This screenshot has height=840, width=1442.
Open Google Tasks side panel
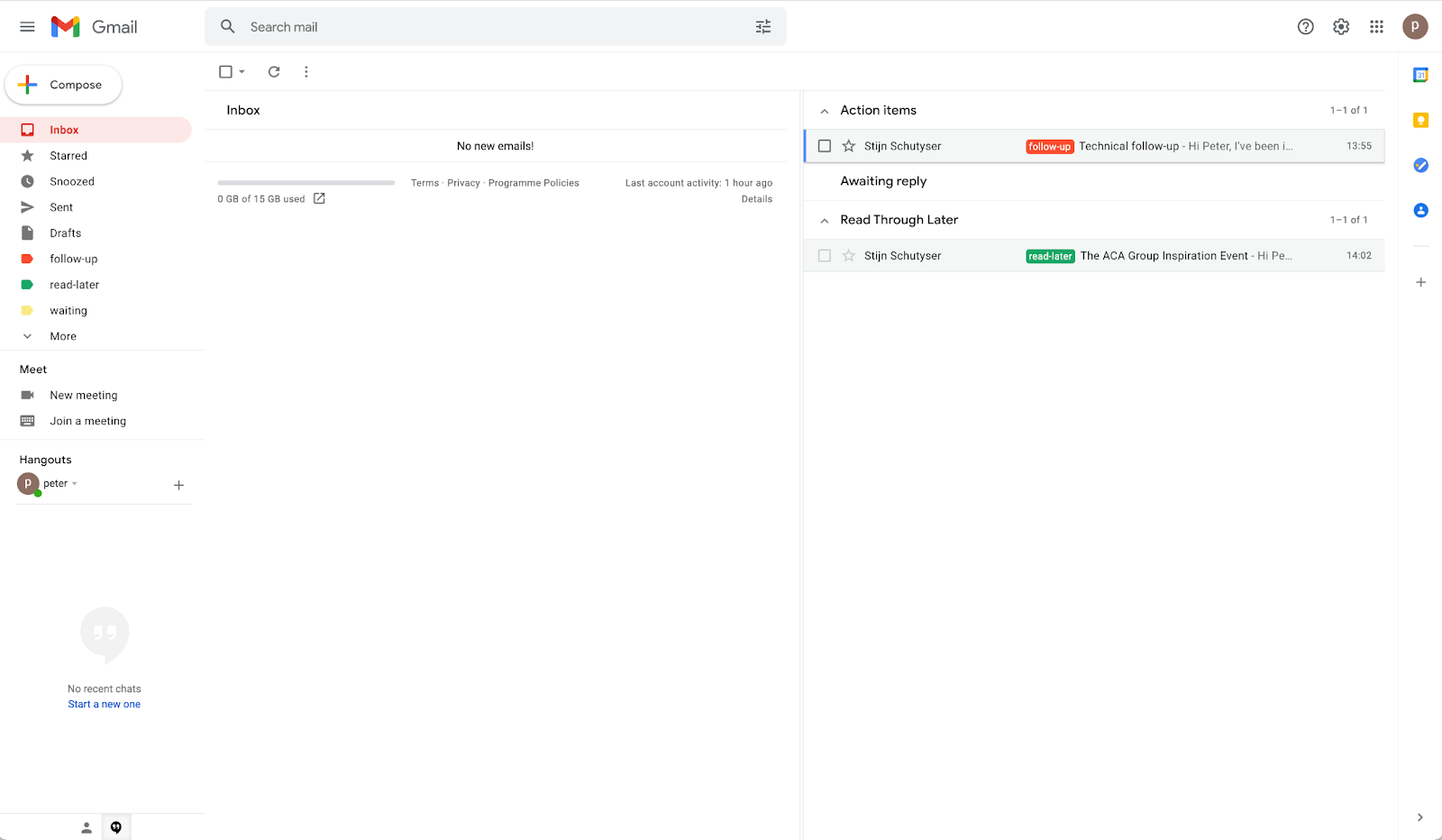coord(1420,165)
